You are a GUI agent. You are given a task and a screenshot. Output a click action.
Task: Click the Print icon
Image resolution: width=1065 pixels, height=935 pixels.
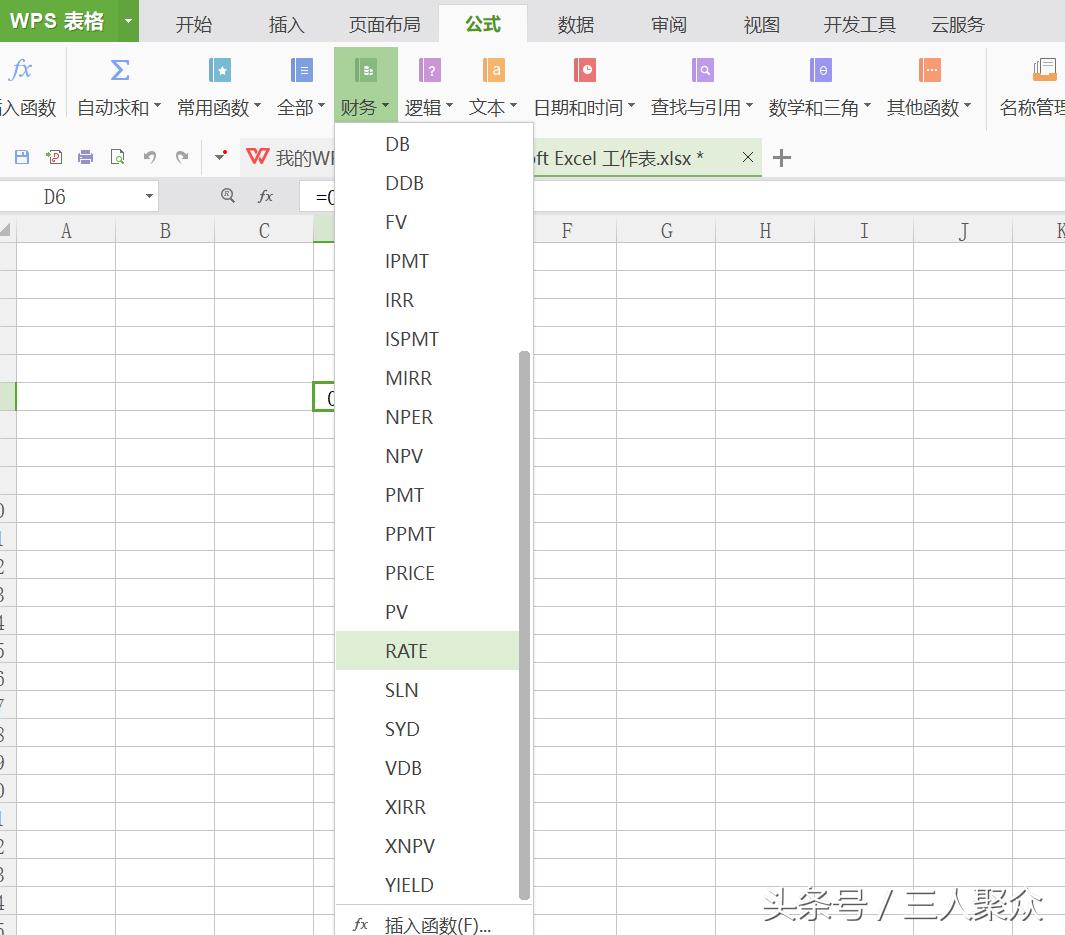click(86, 157)
